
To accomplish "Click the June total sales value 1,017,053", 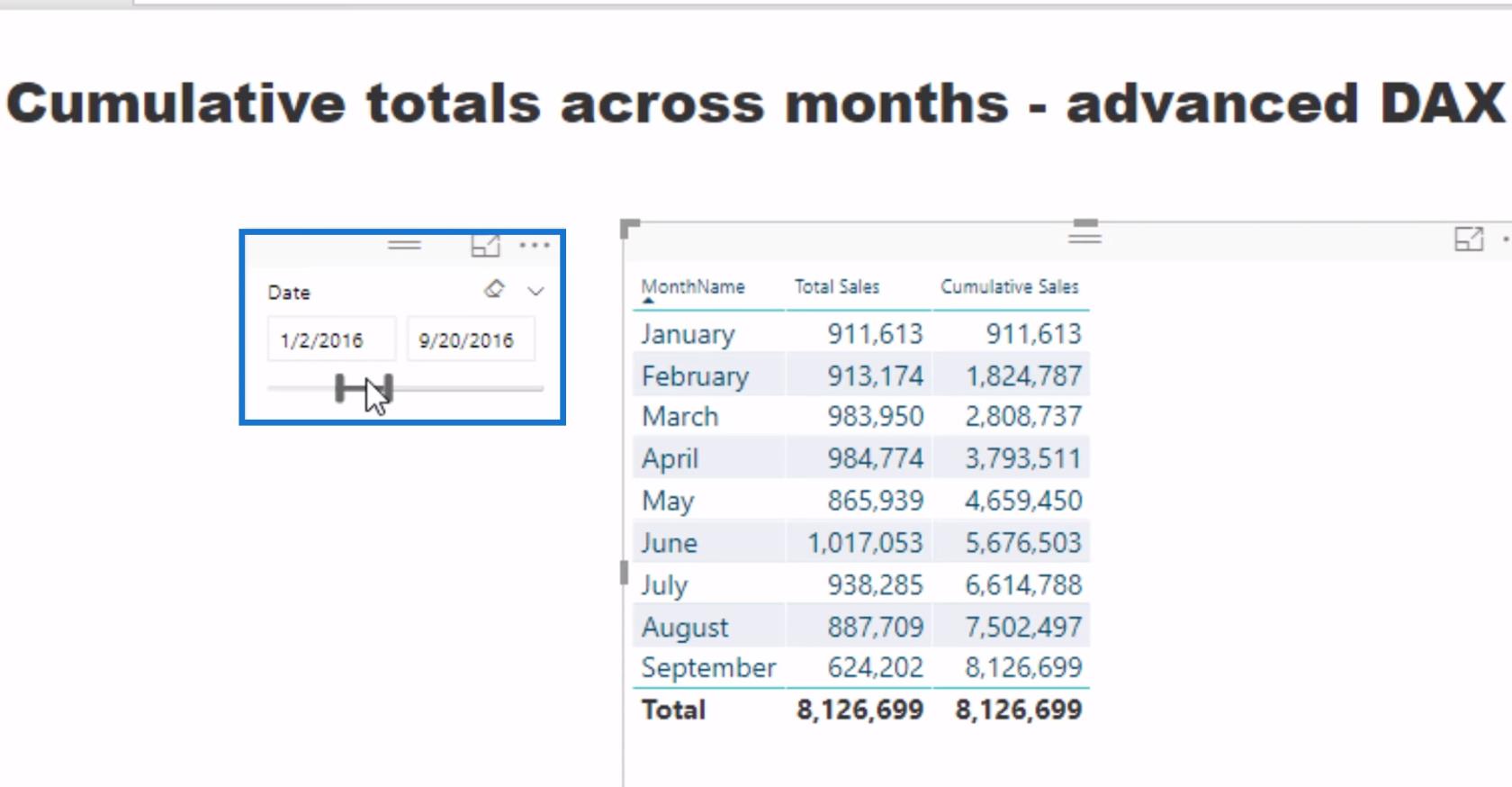I will coord(865,542).
